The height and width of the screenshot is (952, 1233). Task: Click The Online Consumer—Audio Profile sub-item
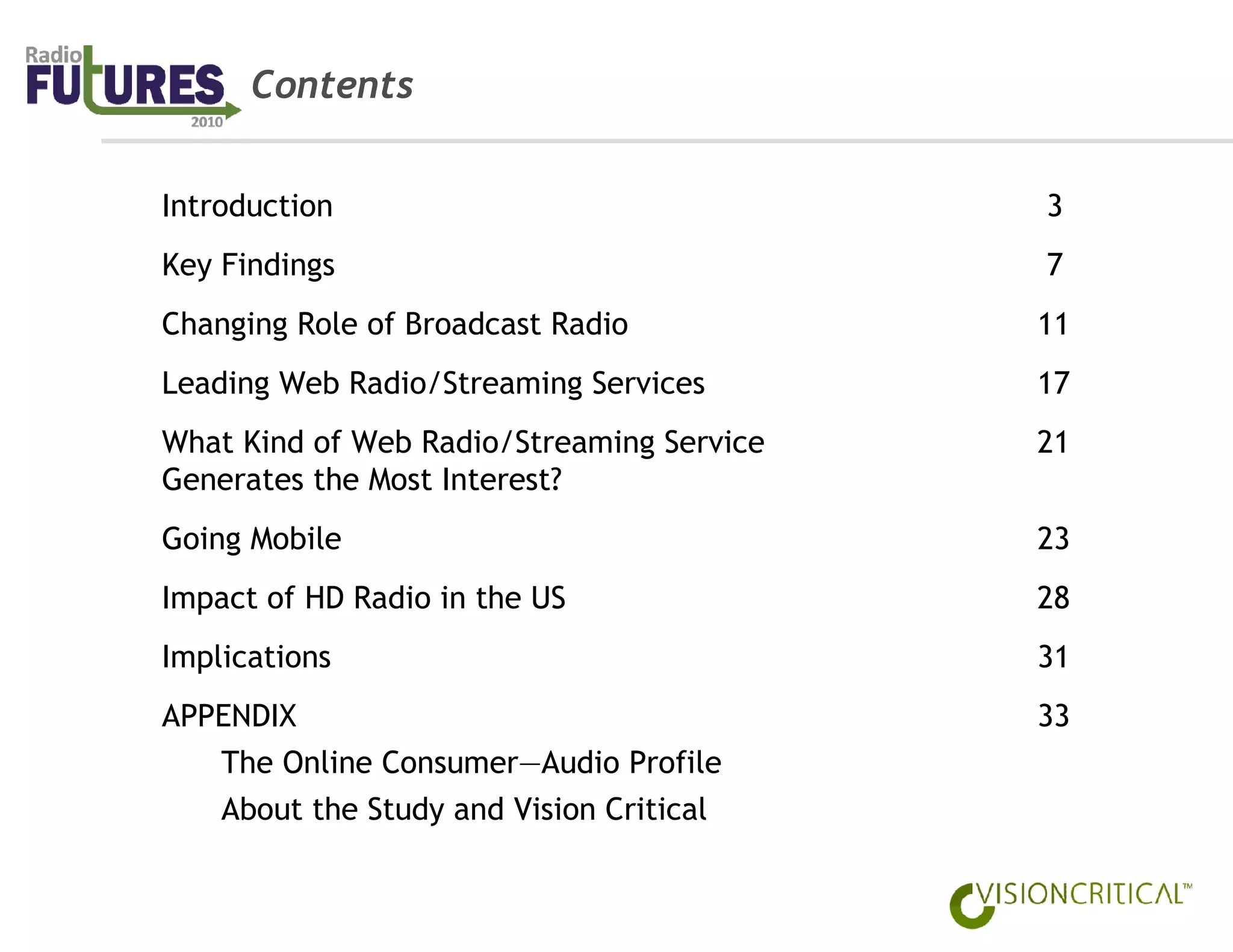(x=471, y=763)
